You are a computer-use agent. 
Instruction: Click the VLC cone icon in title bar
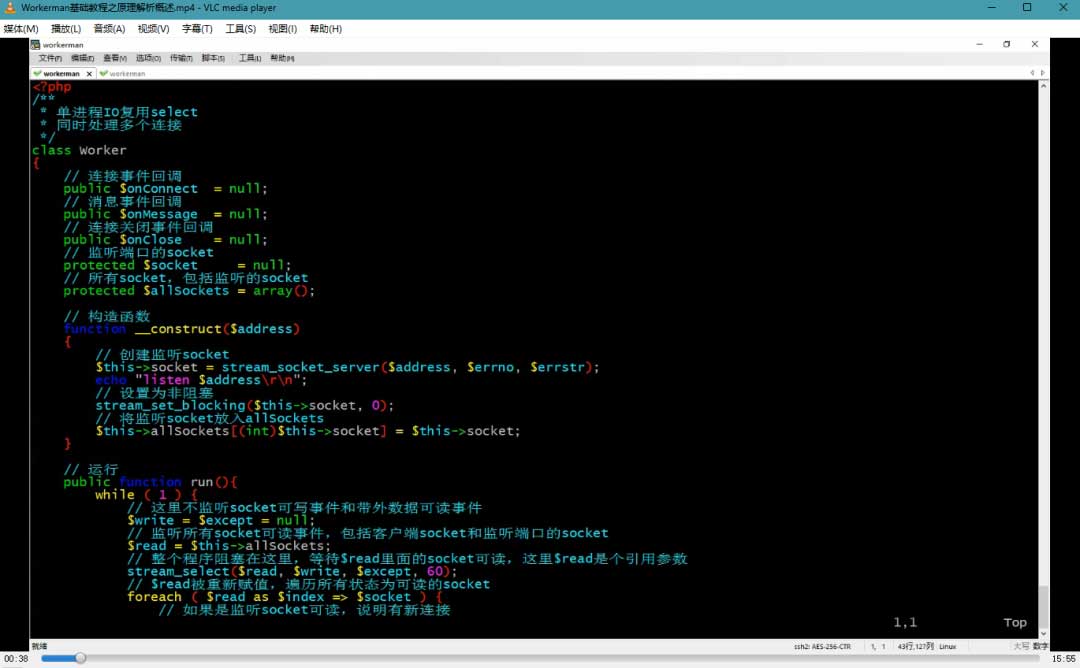point(10,8)
